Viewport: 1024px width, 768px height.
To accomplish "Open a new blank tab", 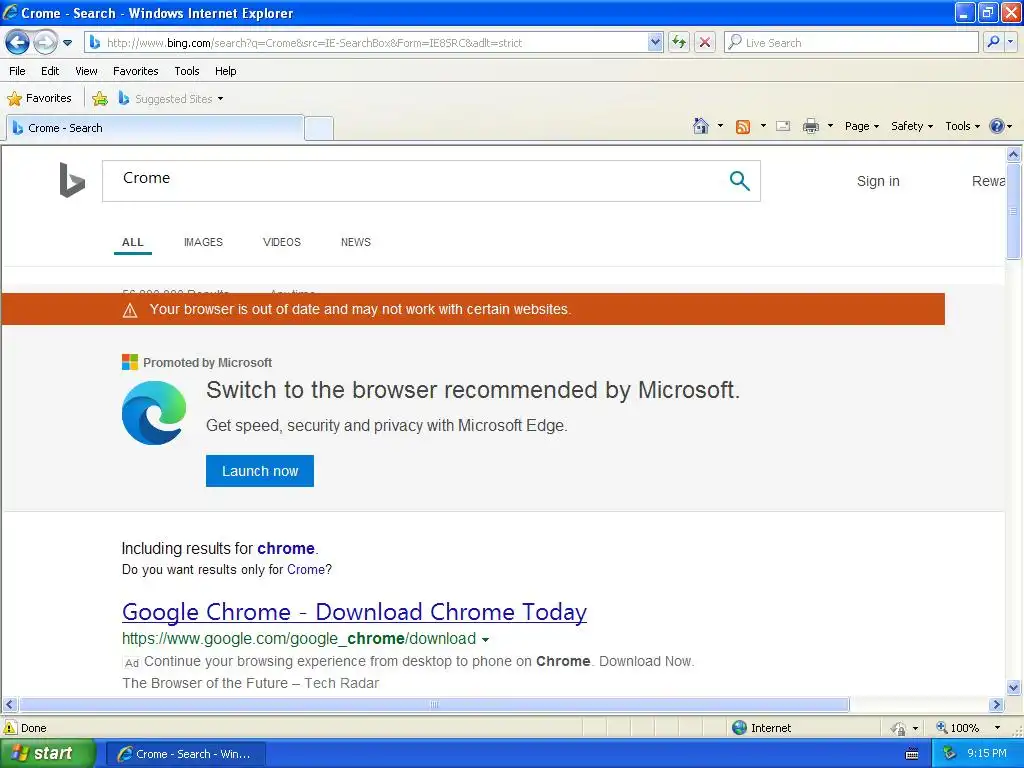I will pos(319,128).
